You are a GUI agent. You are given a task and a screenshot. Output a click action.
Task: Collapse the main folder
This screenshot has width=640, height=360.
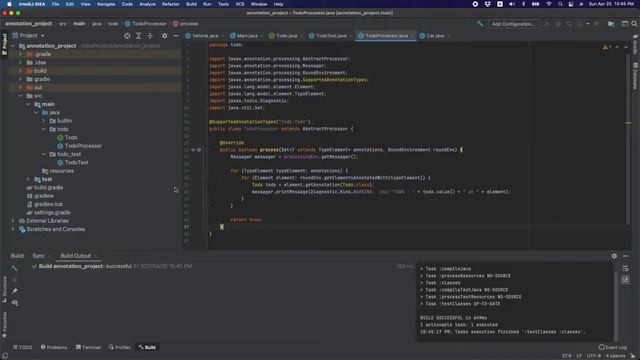[28, 104]
